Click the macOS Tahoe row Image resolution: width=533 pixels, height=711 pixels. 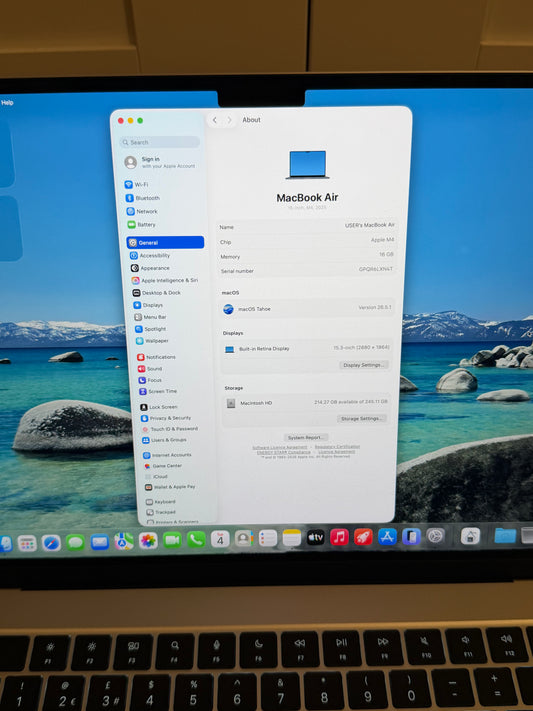(x=307, y=308)
